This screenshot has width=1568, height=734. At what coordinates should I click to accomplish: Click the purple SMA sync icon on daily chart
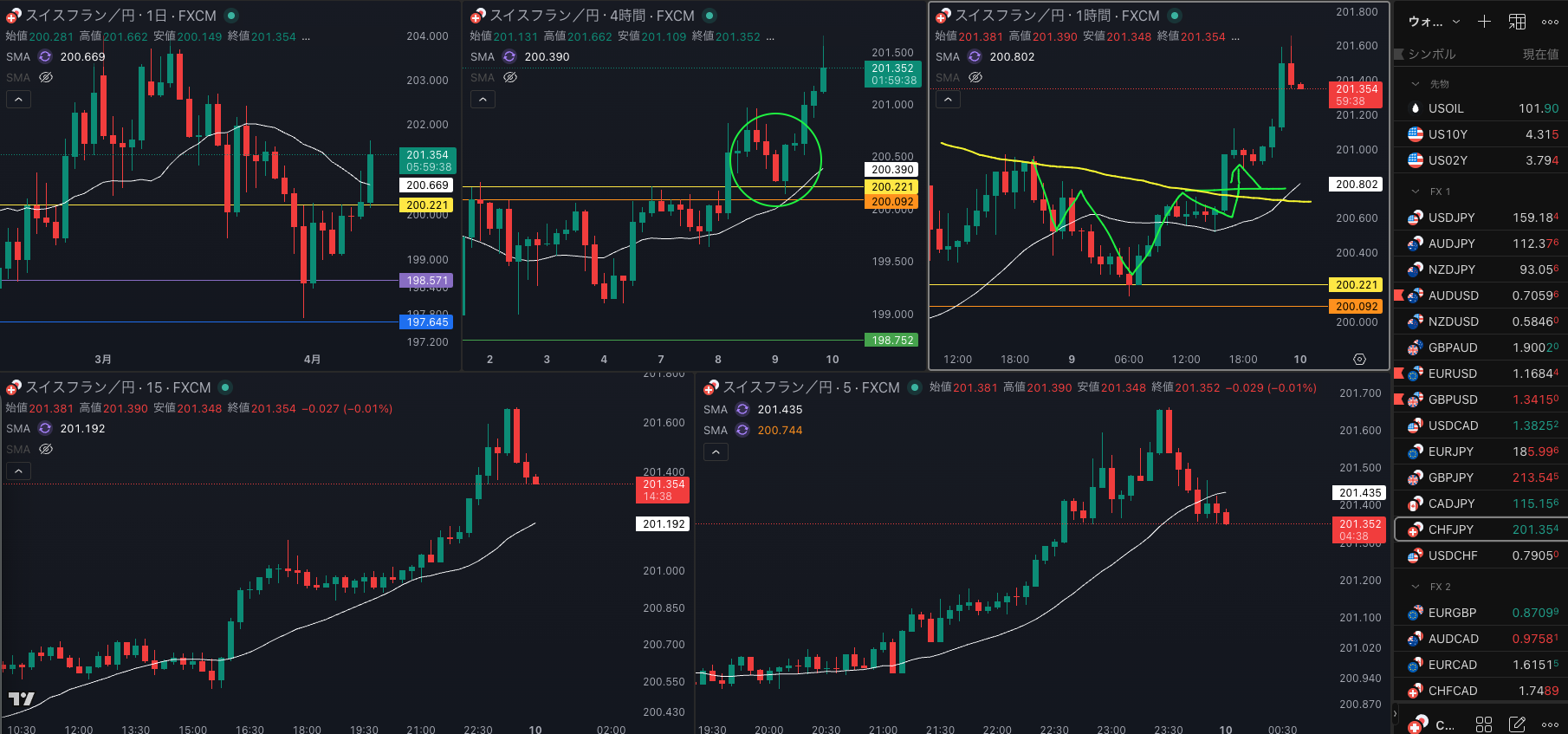(45, 56)
